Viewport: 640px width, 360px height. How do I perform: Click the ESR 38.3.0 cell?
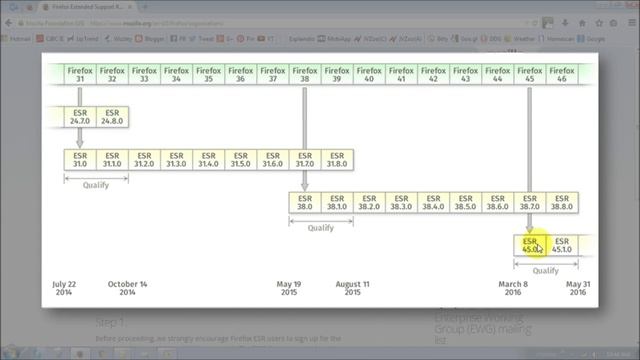click(401, 202)
